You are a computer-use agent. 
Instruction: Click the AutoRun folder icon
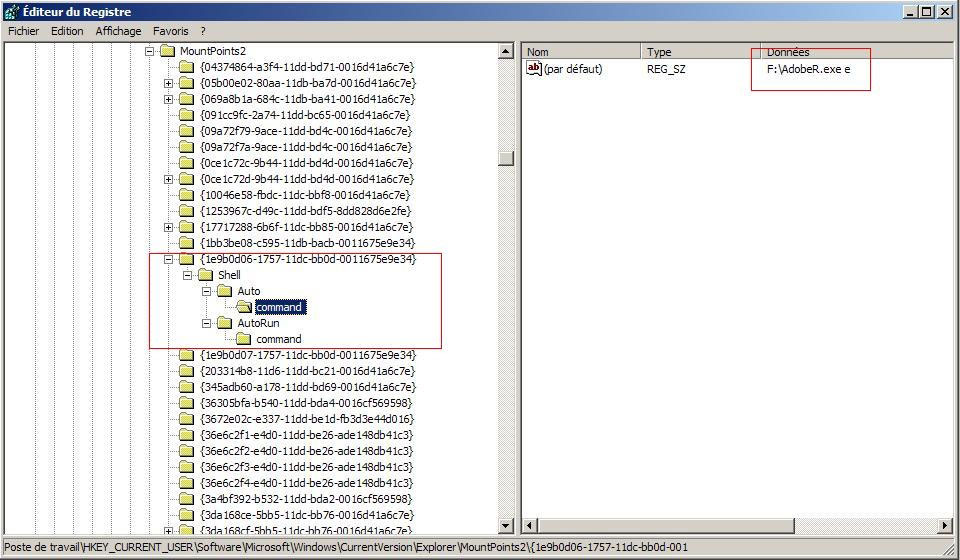(x=225, y=323)
